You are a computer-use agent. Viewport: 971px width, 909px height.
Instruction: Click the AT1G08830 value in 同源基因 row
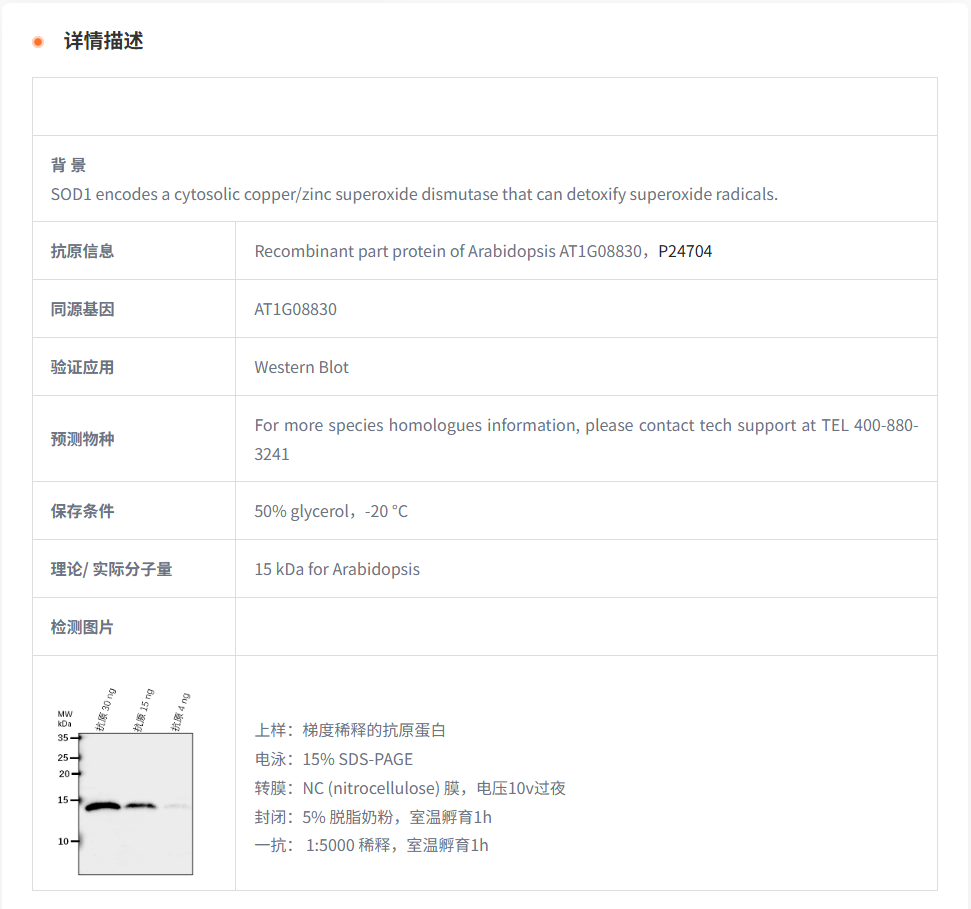[295, 309]
